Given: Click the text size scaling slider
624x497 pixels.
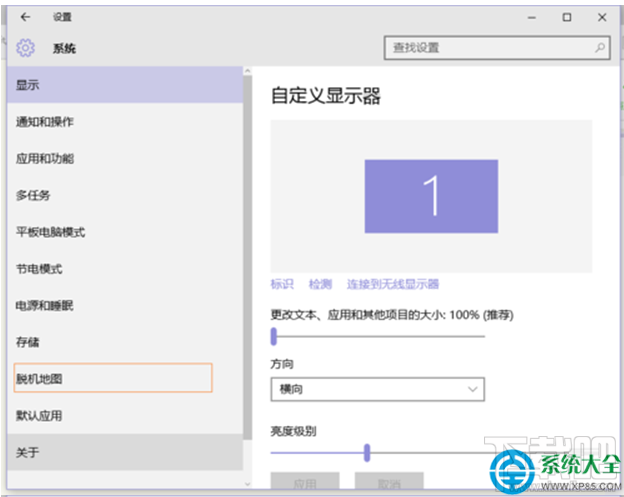Looking at the screenshot, I should click(x=377, y=336).
